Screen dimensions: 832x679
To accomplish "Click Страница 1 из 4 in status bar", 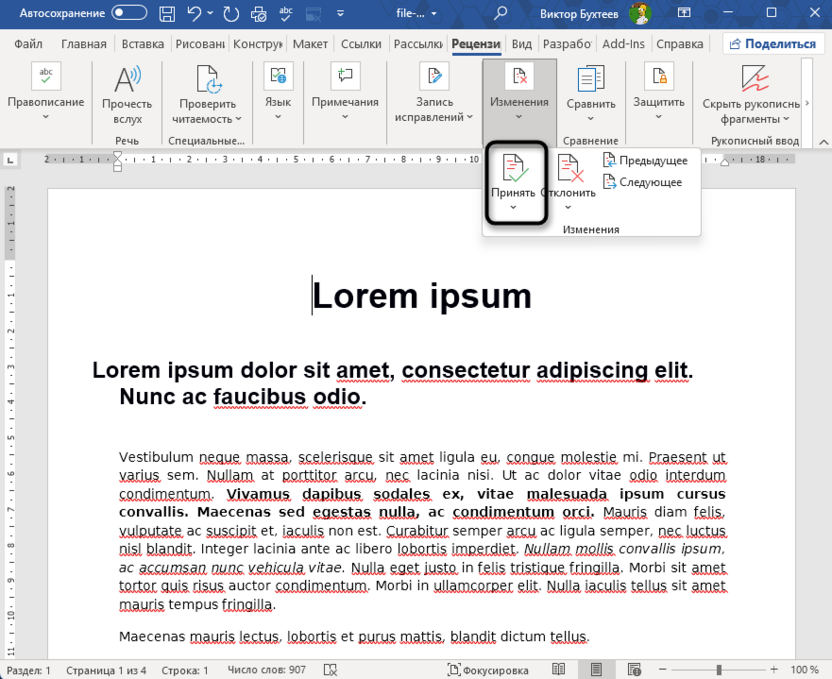I will pyautogui.click(x=106, y=671).
